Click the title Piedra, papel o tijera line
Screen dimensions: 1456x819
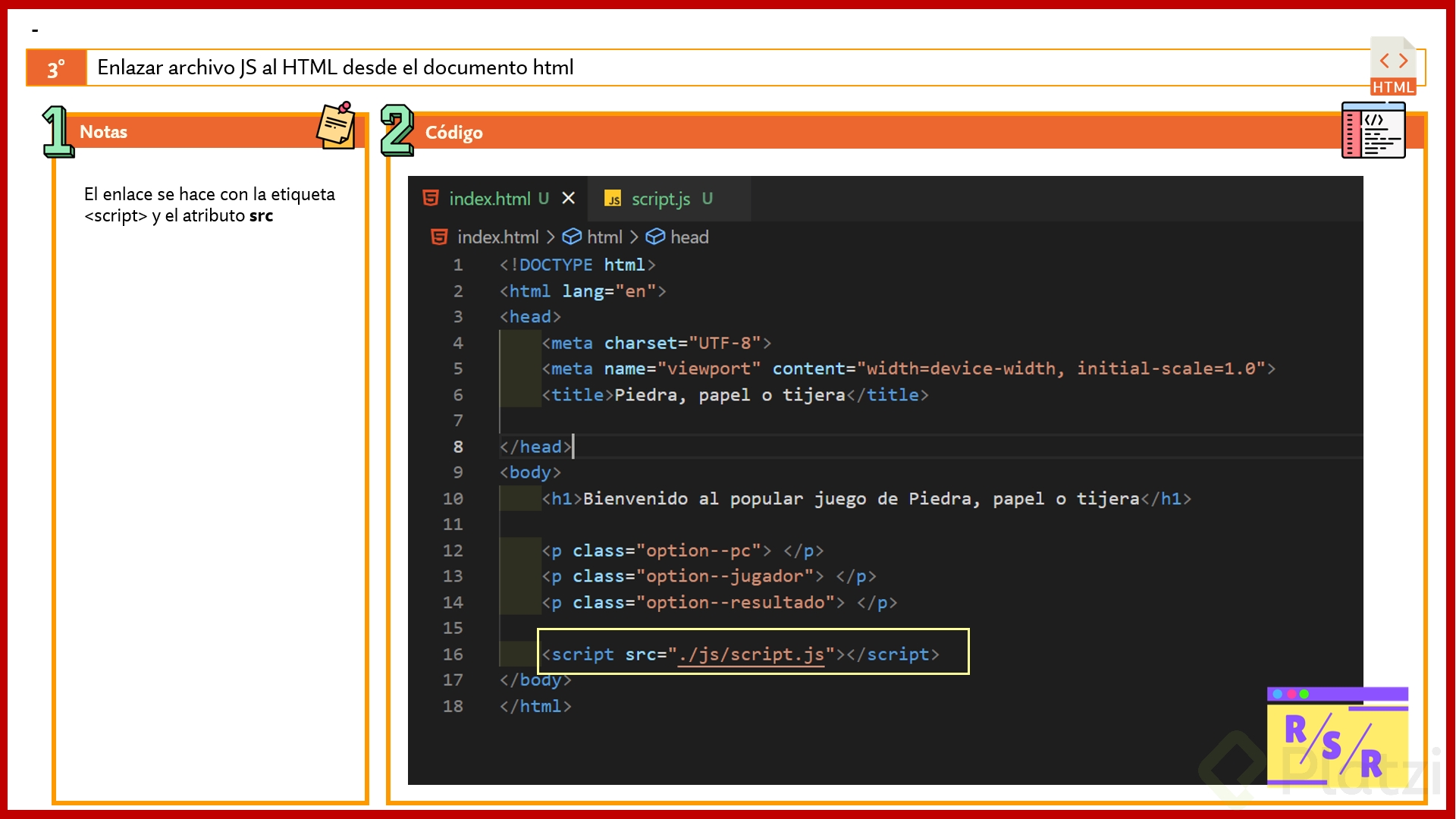point(735,395)
